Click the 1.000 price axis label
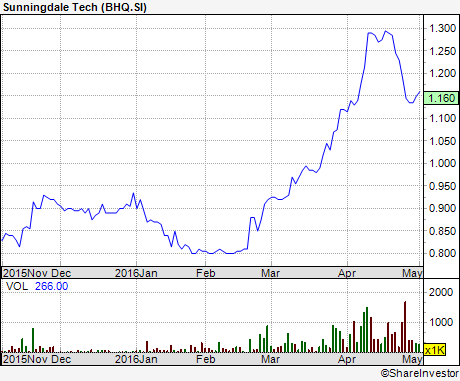Image resolution: width=460 pixels, height=381 pixels. pos(442,163)
